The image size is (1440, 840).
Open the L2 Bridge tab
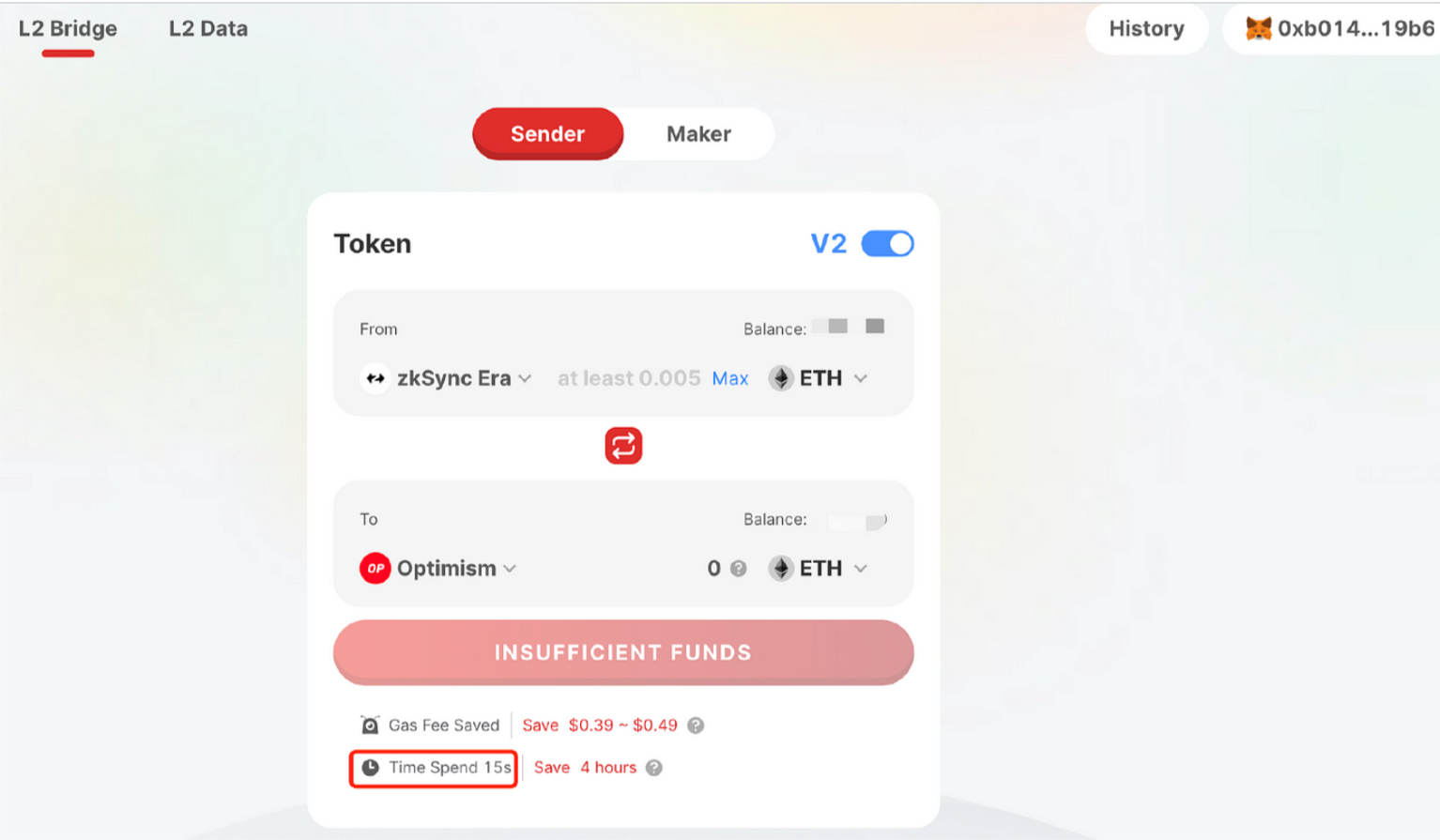pyautogui.click(x=68, y=29)
